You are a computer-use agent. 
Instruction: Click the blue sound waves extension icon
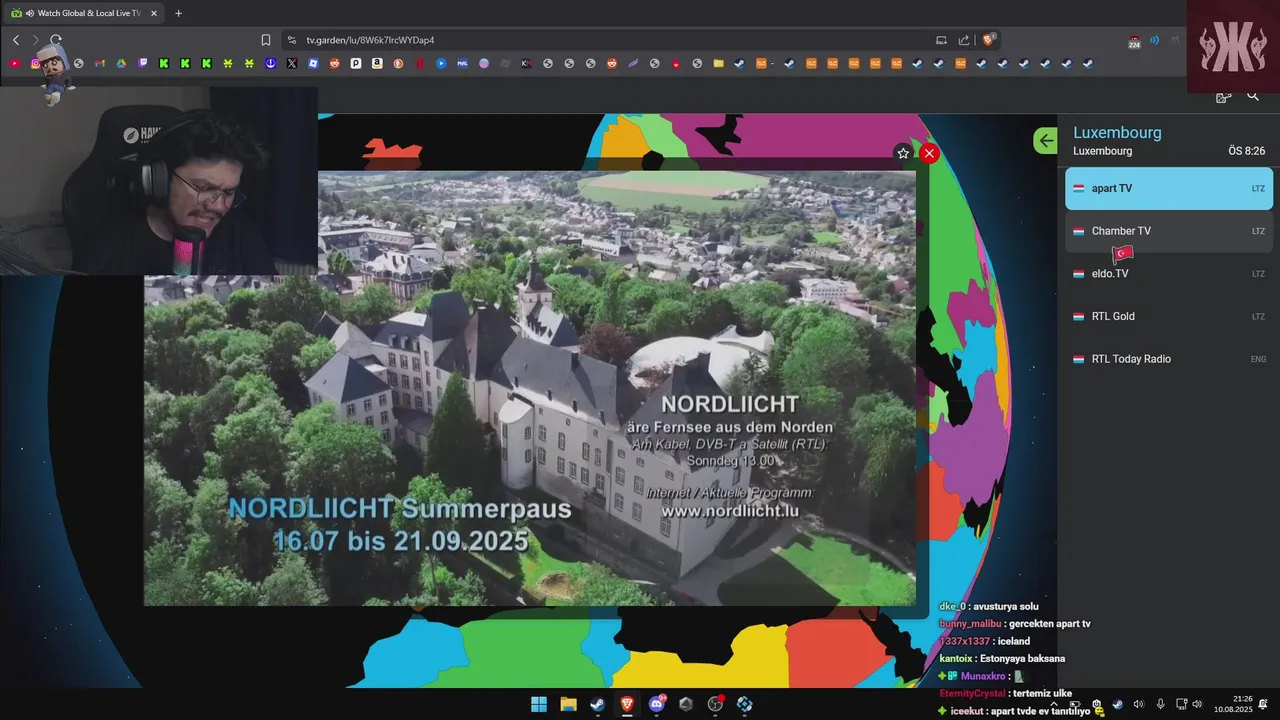pos(1155,40)
